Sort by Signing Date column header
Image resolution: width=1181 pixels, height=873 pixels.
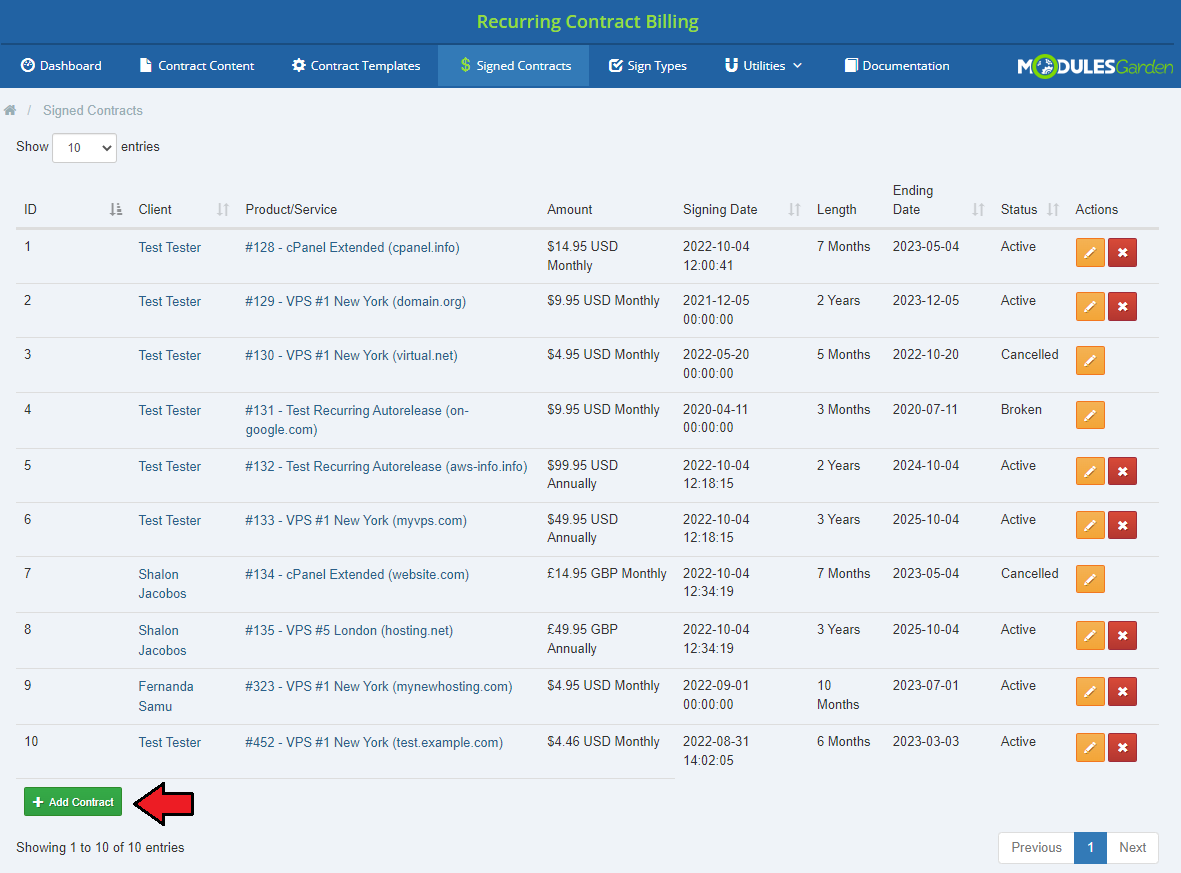(741, 209)
